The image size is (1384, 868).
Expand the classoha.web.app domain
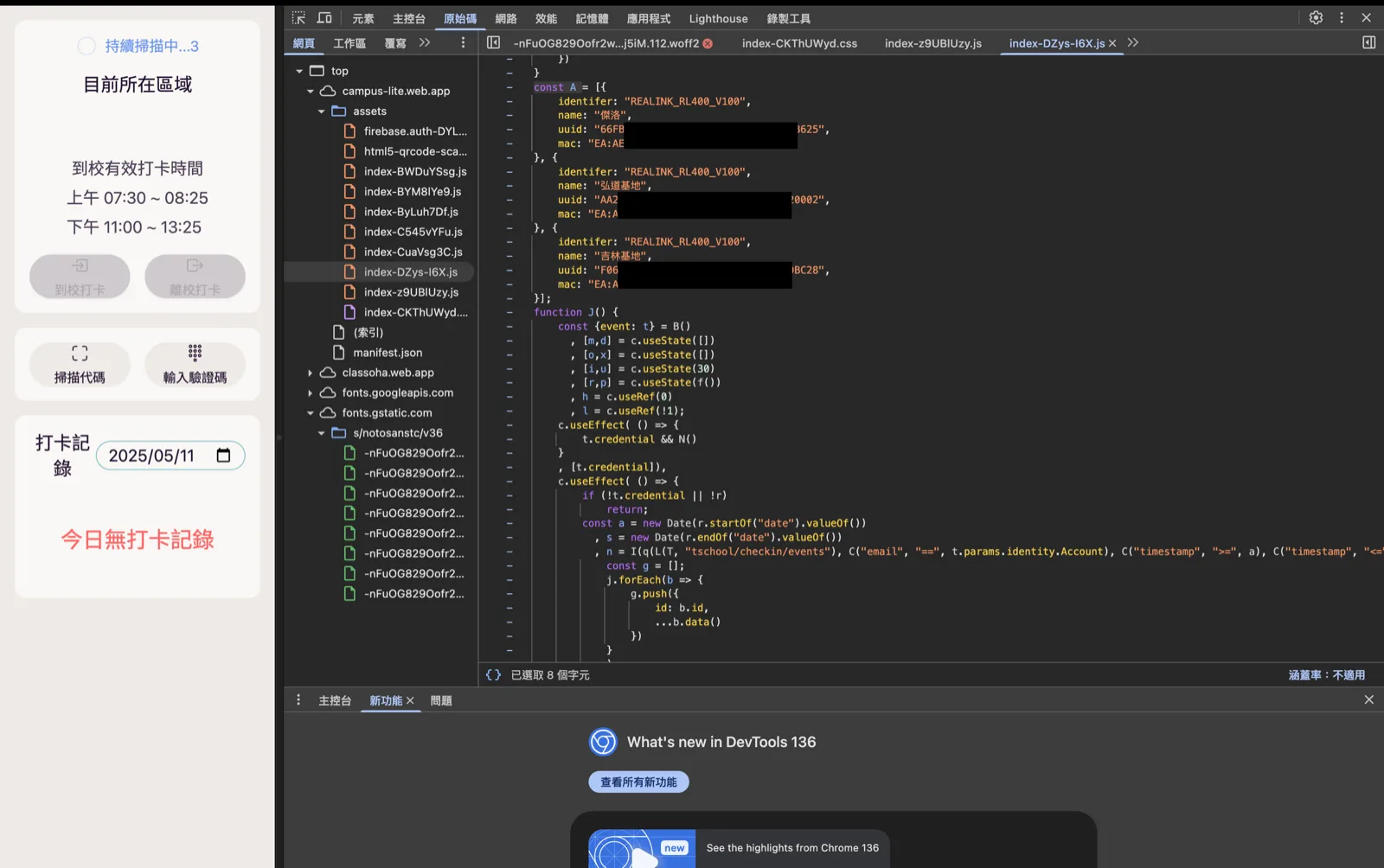click(x=310, y=373)
